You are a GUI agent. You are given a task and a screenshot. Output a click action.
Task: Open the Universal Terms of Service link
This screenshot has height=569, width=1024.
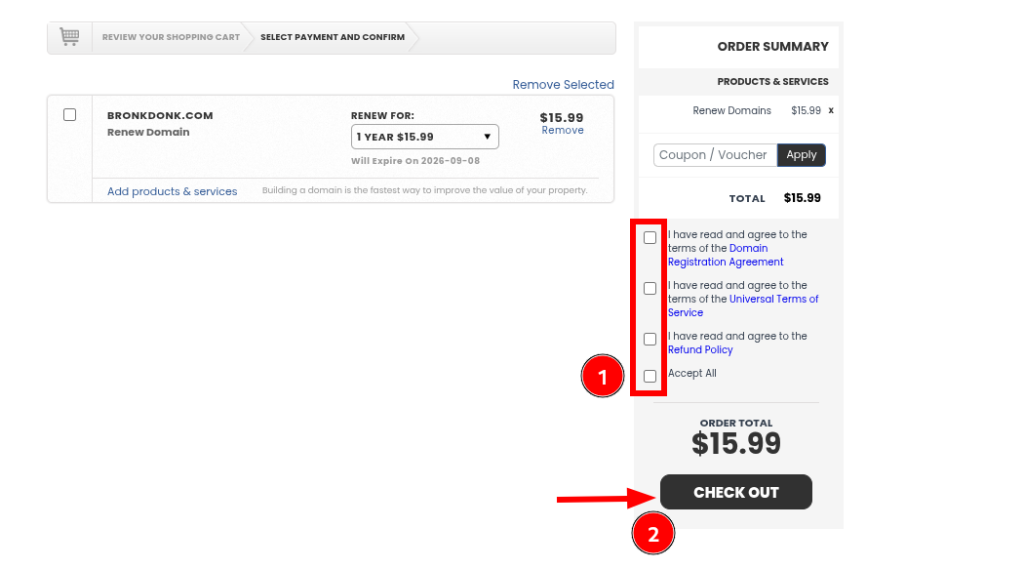point(743,306)
